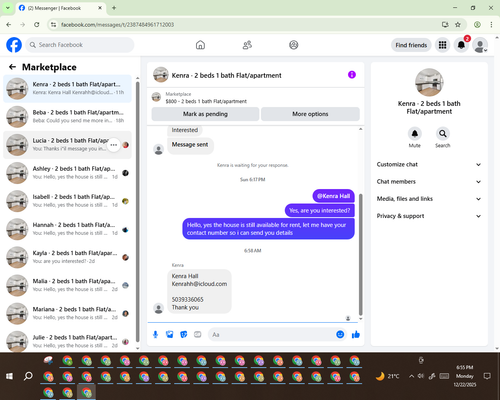The width and height of the screenshot is (500, 400).
Task: Open the Windows Start menu
Action: (x=9, y=376)
